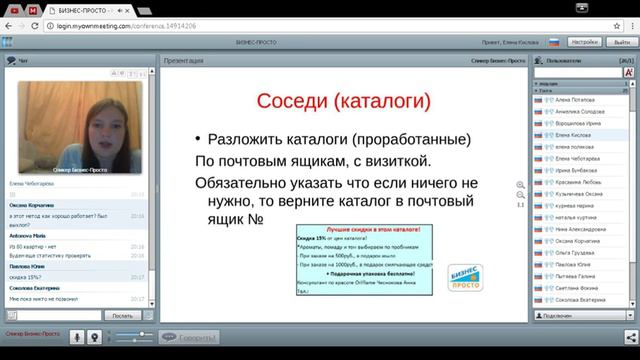Select user Нина Александровна
Viewport: 640px width, 360px height.
581,229
